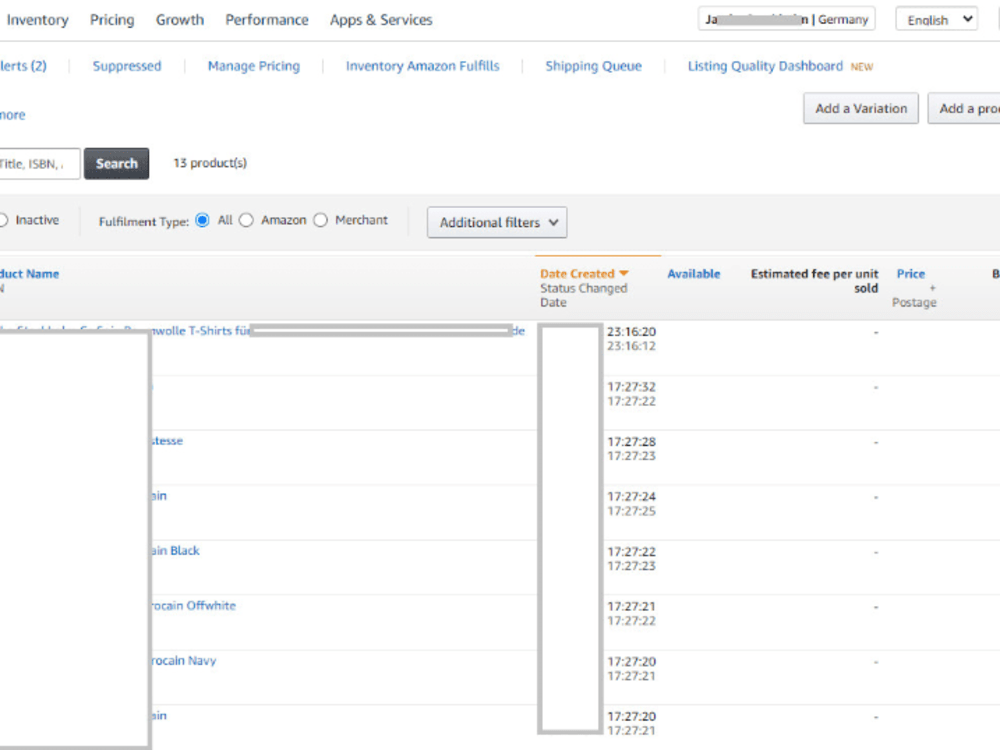Open the Germany marketplace account switcher
1000x750 pixels.
786,19
